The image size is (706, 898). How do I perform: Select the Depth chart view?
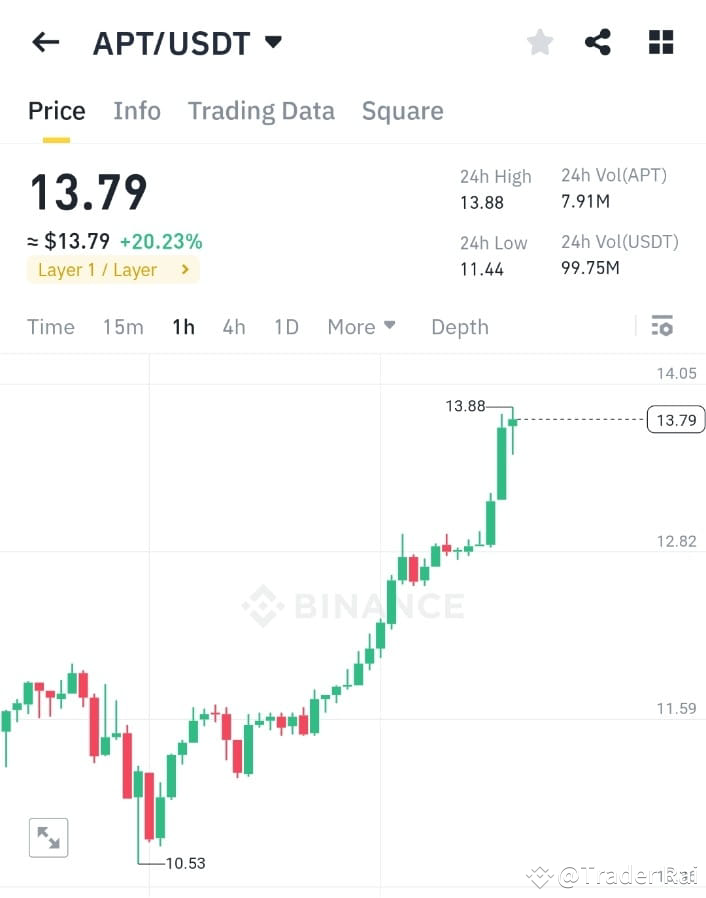[459, 326]
